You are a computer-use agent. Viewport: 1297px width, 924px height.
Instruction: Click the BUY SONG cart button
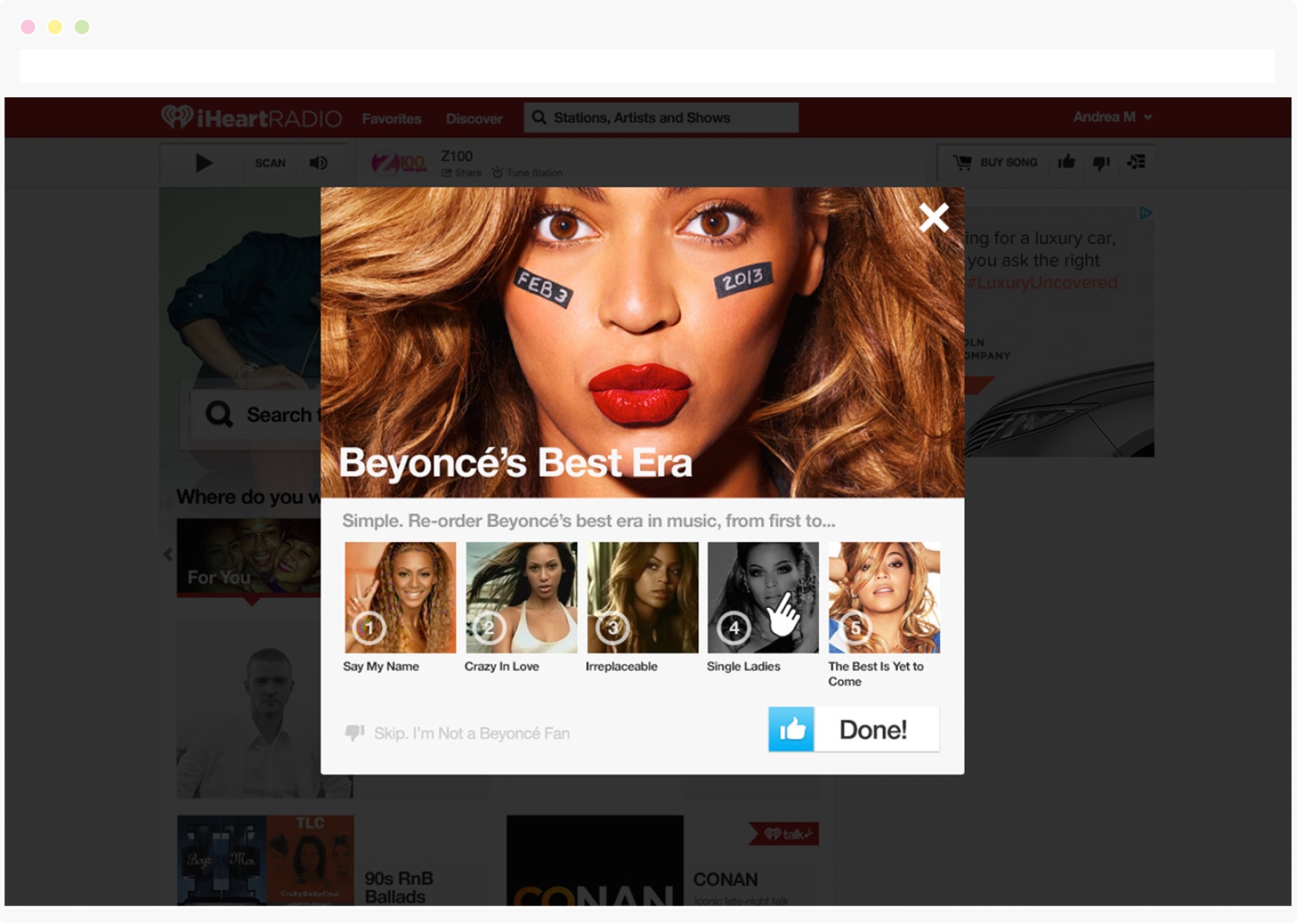click(x=995, y=162)
